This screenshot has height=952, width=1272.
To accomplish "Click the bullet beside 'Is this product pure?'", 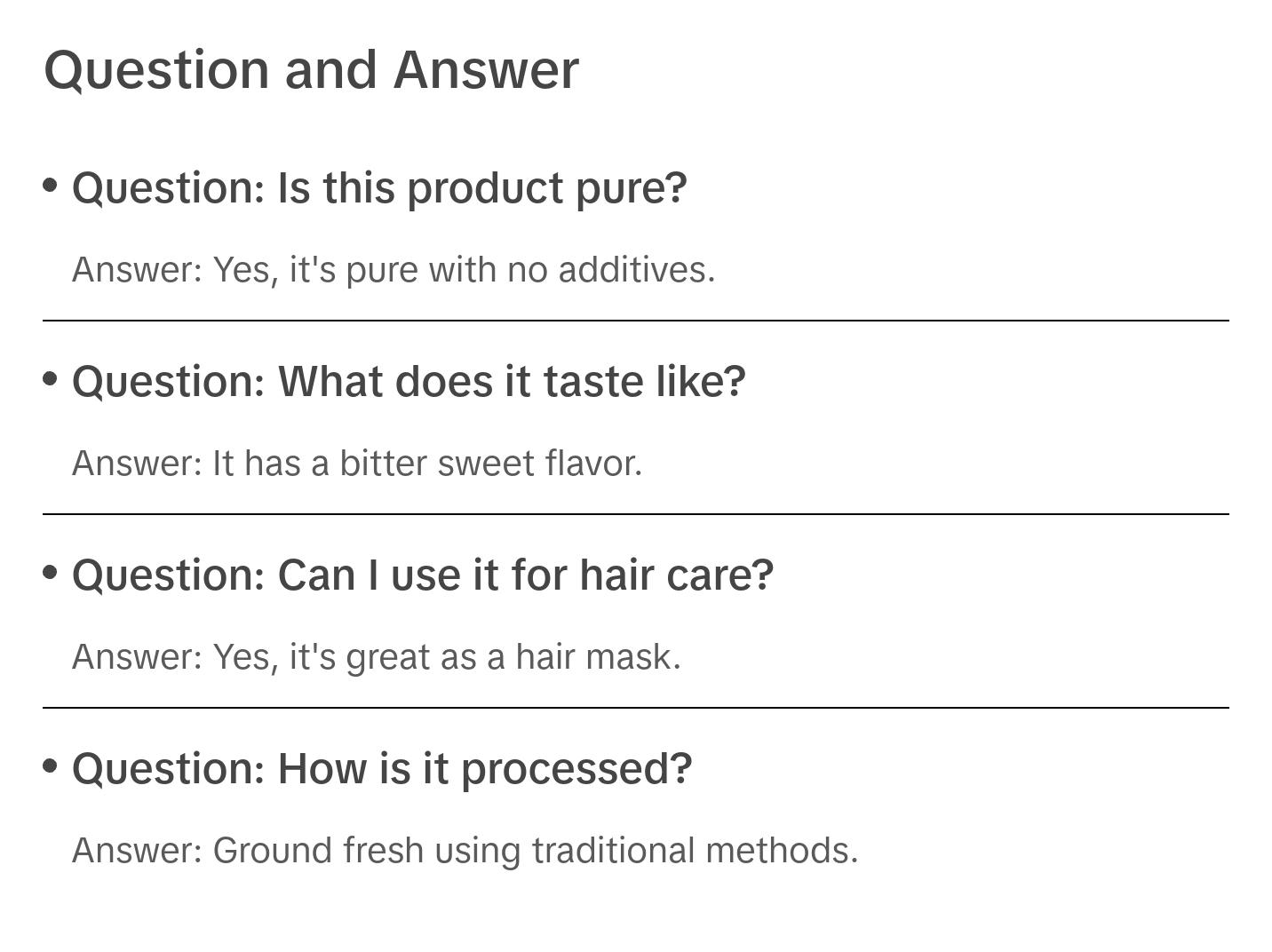I will point(51,186).
